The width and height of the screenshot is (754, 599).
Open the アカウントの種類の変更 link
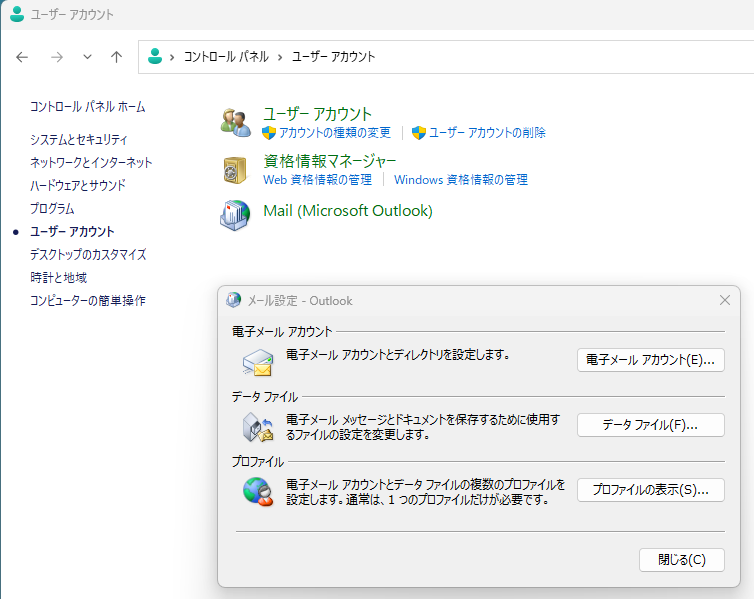(x=334, y=132)
